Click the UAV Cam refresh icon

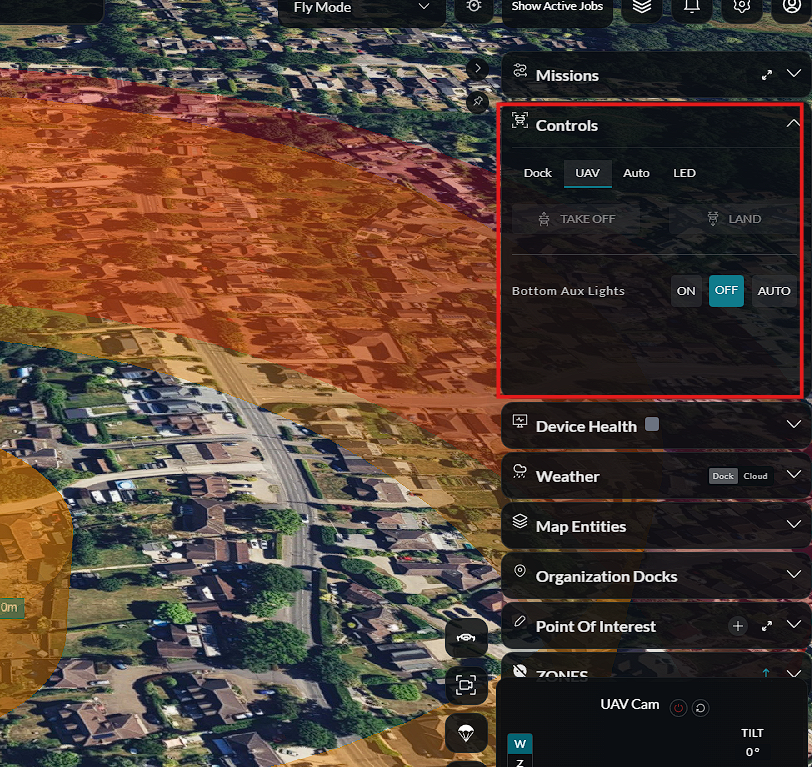(x=700, y=707)
